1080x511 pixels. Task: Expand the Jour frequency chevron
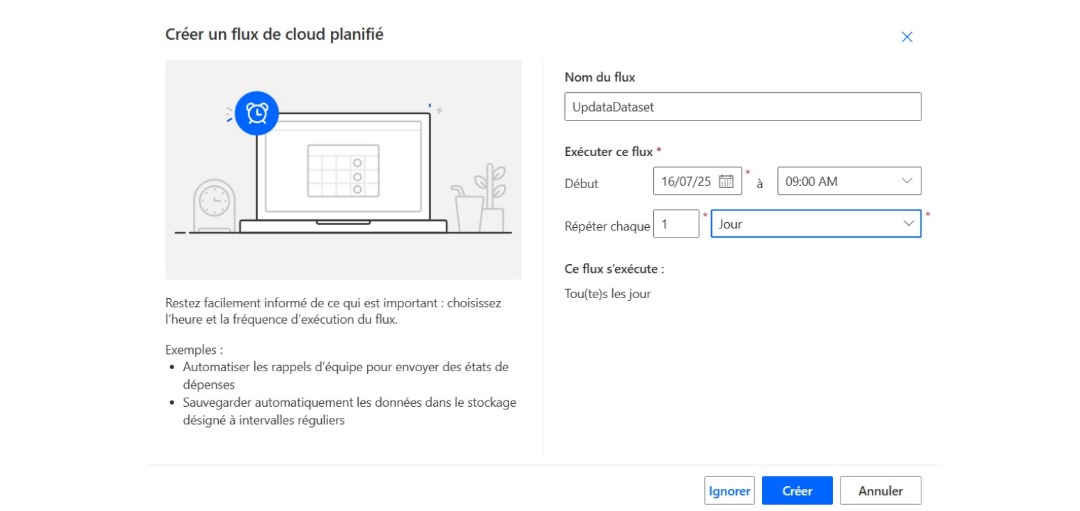pos(909,224)
